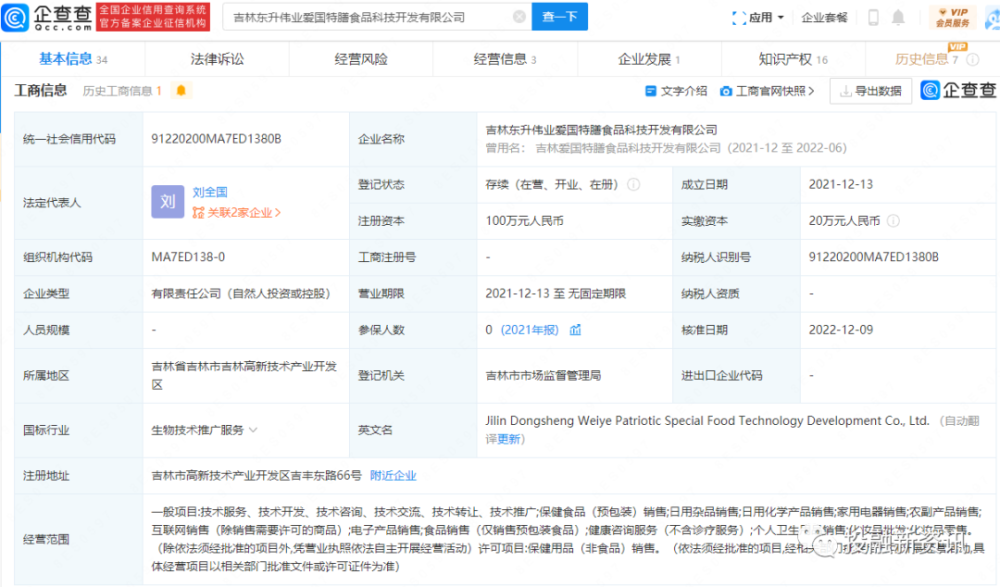
Task: Click the 刘 avatar of legal representative
Action: tap(168, 202)
